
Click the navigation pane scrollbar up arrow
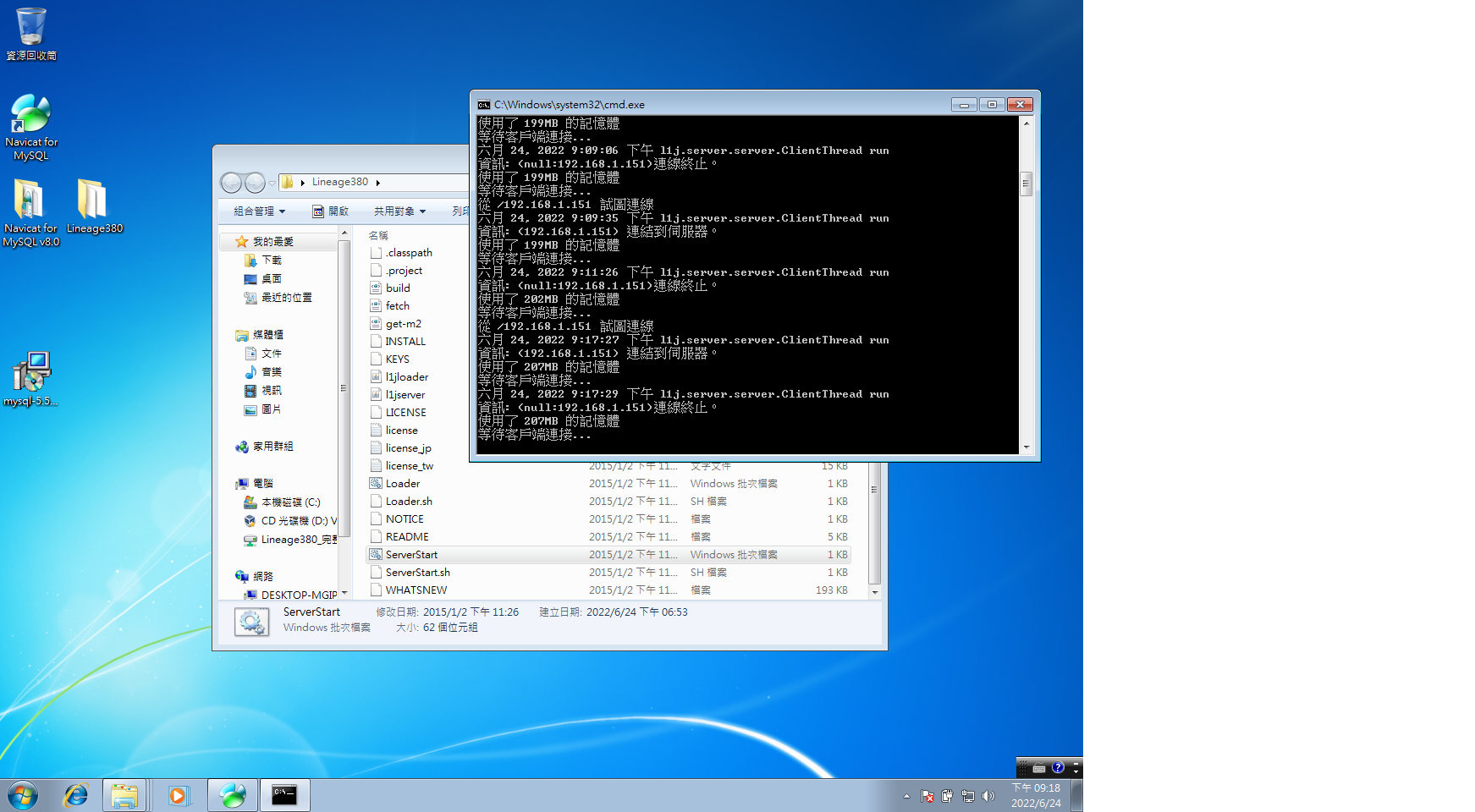(344, 234)
